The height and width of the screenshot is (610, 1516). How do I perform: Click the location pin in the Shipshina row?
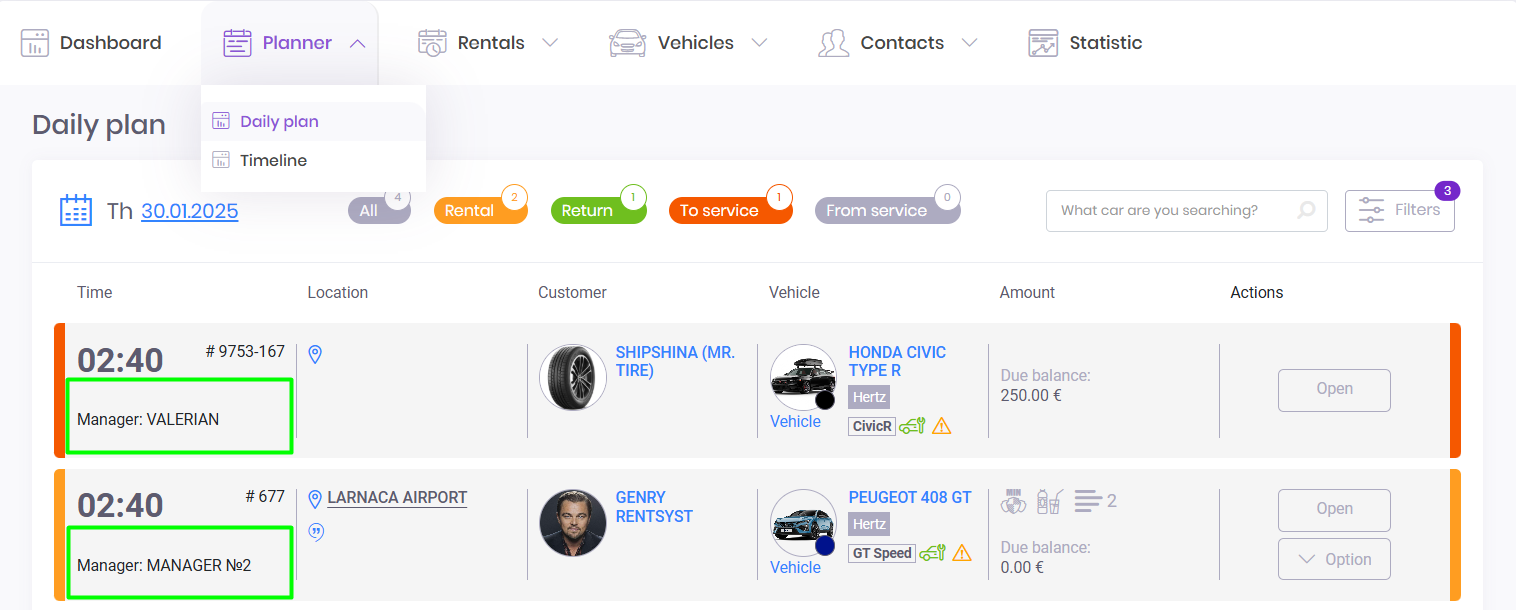(x=316, y=354)
